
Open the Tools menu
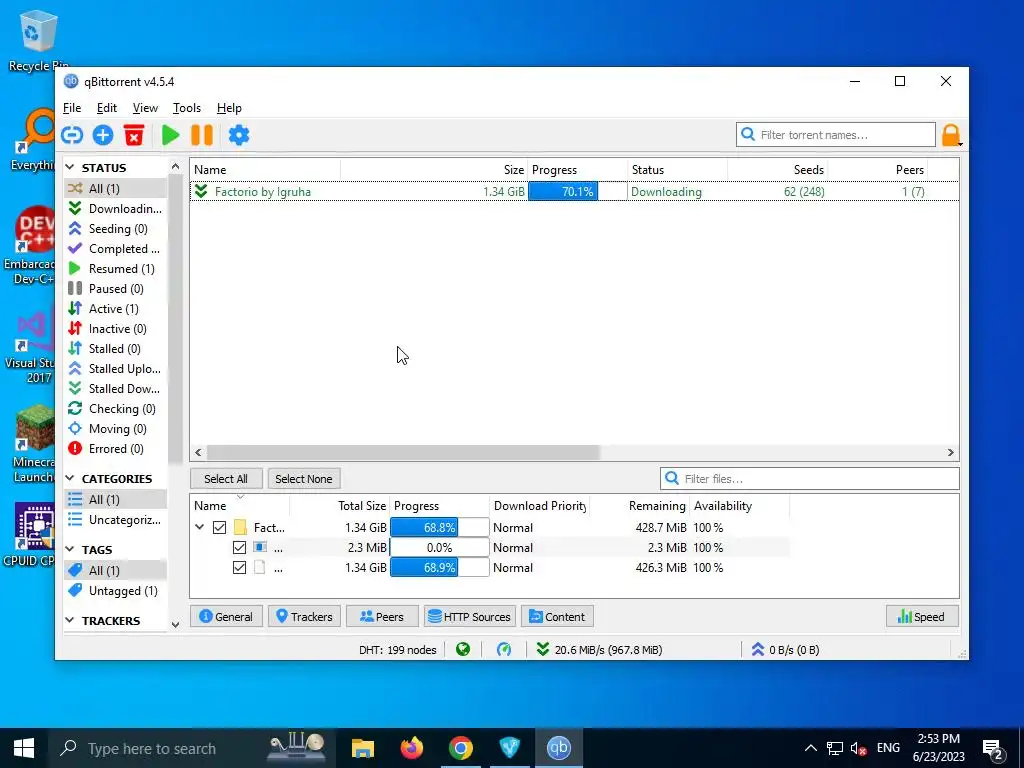click(x=187, y=108)
